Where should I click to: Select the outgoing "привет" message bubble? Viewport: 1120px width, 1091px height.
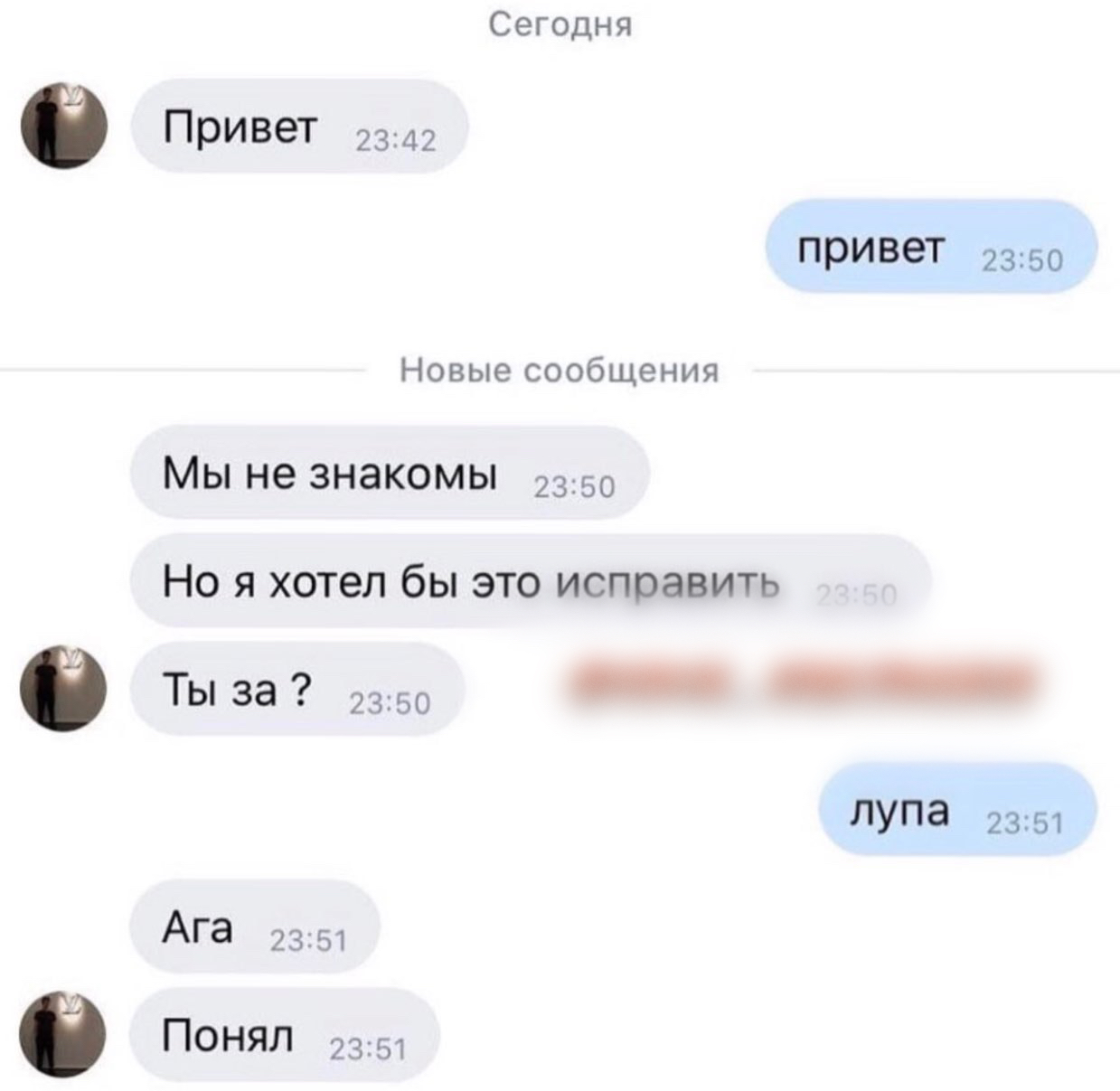click(931, 247)
